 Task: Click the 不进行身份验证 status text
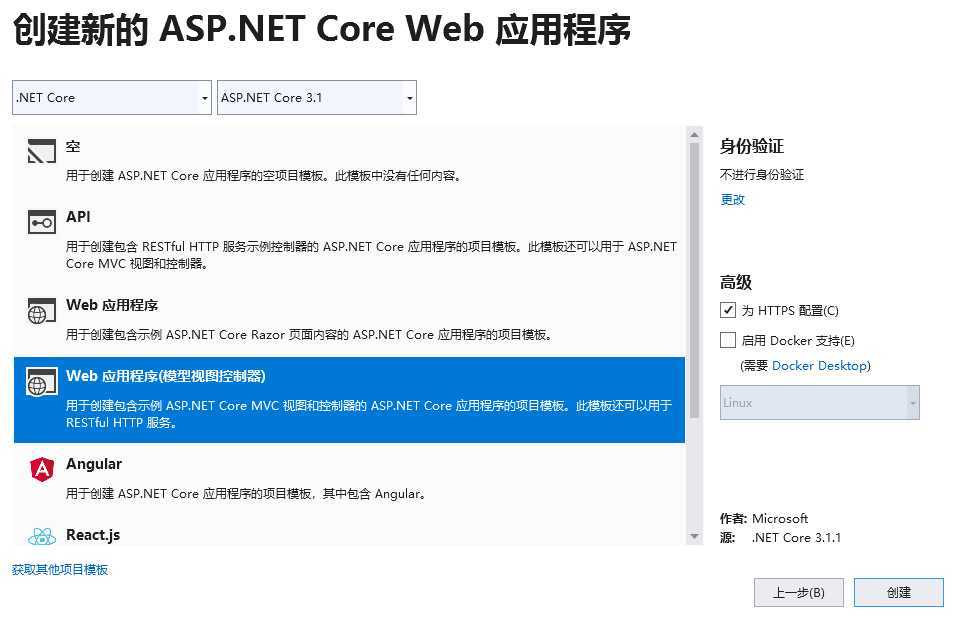tap(761, 175)
